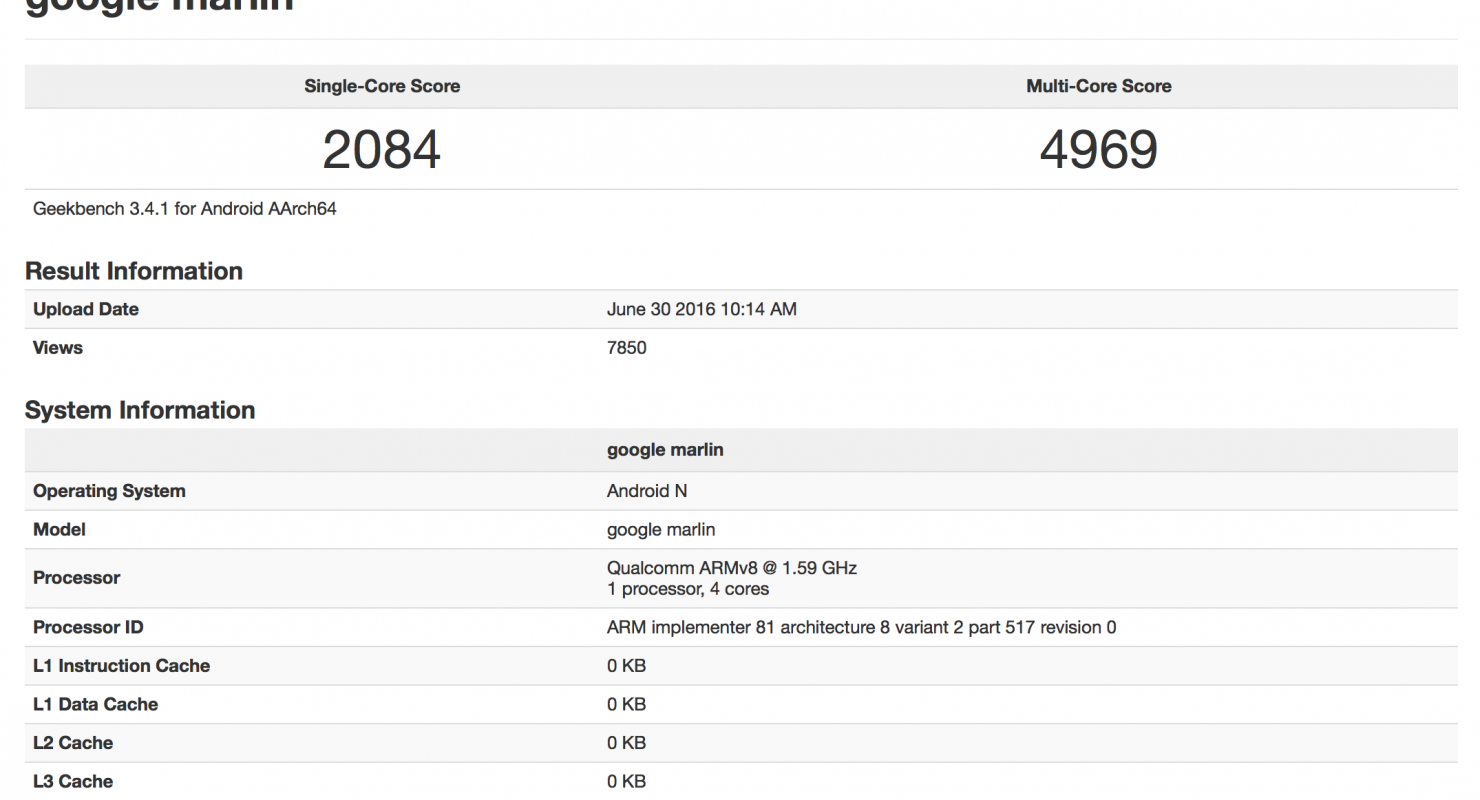This screenshot has height=800, width=1480.
Task: Click the Single-Core Score header
Action: pos(382,86)
